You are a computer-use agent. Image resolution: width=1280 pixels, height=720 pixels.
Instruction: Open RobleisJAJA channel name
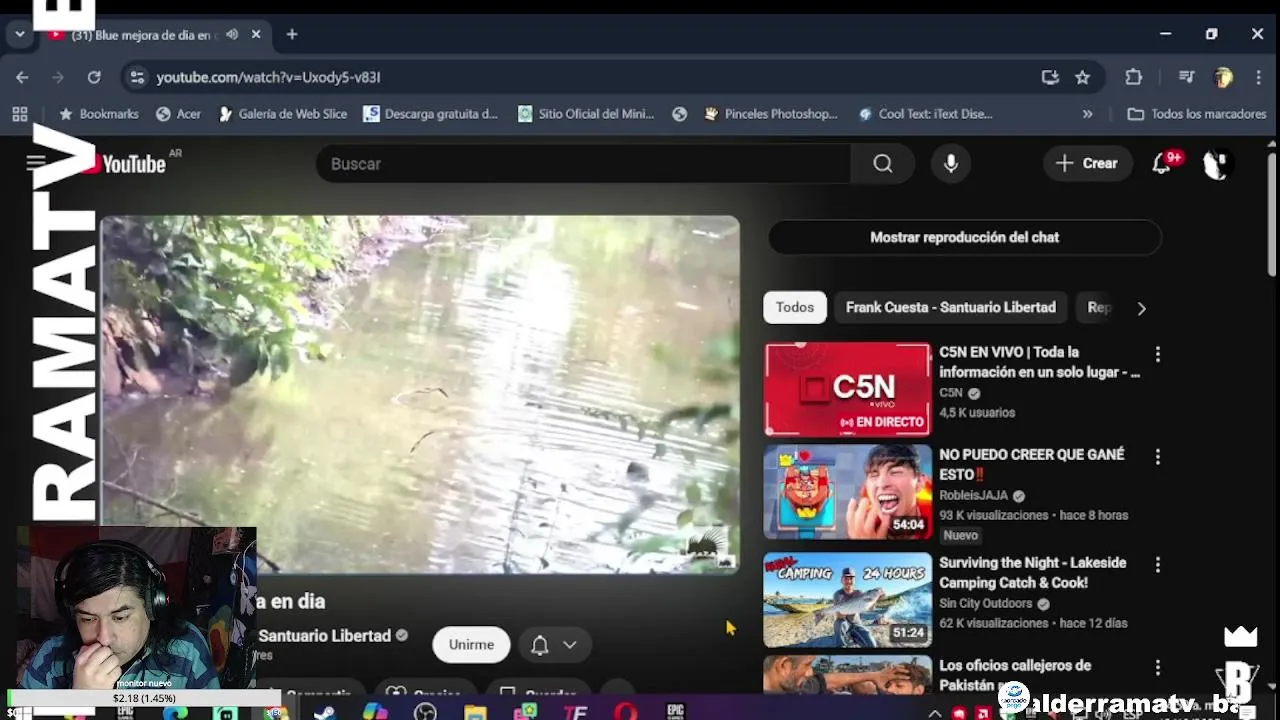pyautogui.click(x=973, y=495)
